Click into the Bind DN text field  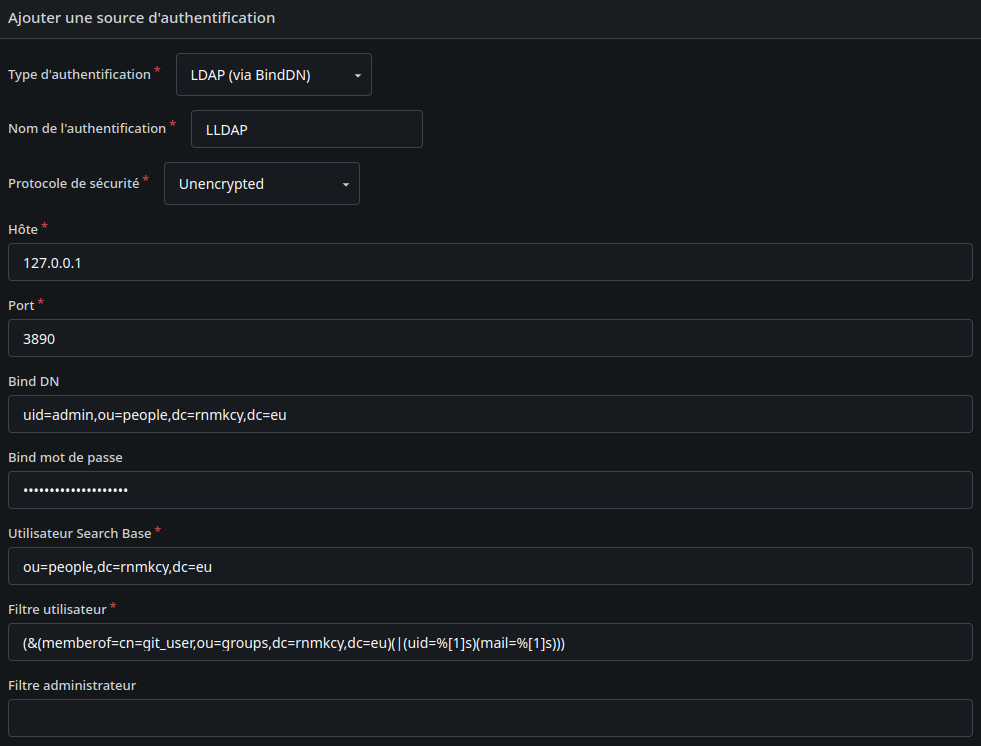point(490,414)
